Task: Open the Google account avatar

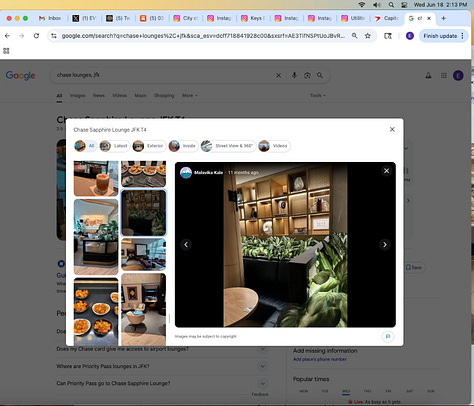Action: (x=458, y=76)
